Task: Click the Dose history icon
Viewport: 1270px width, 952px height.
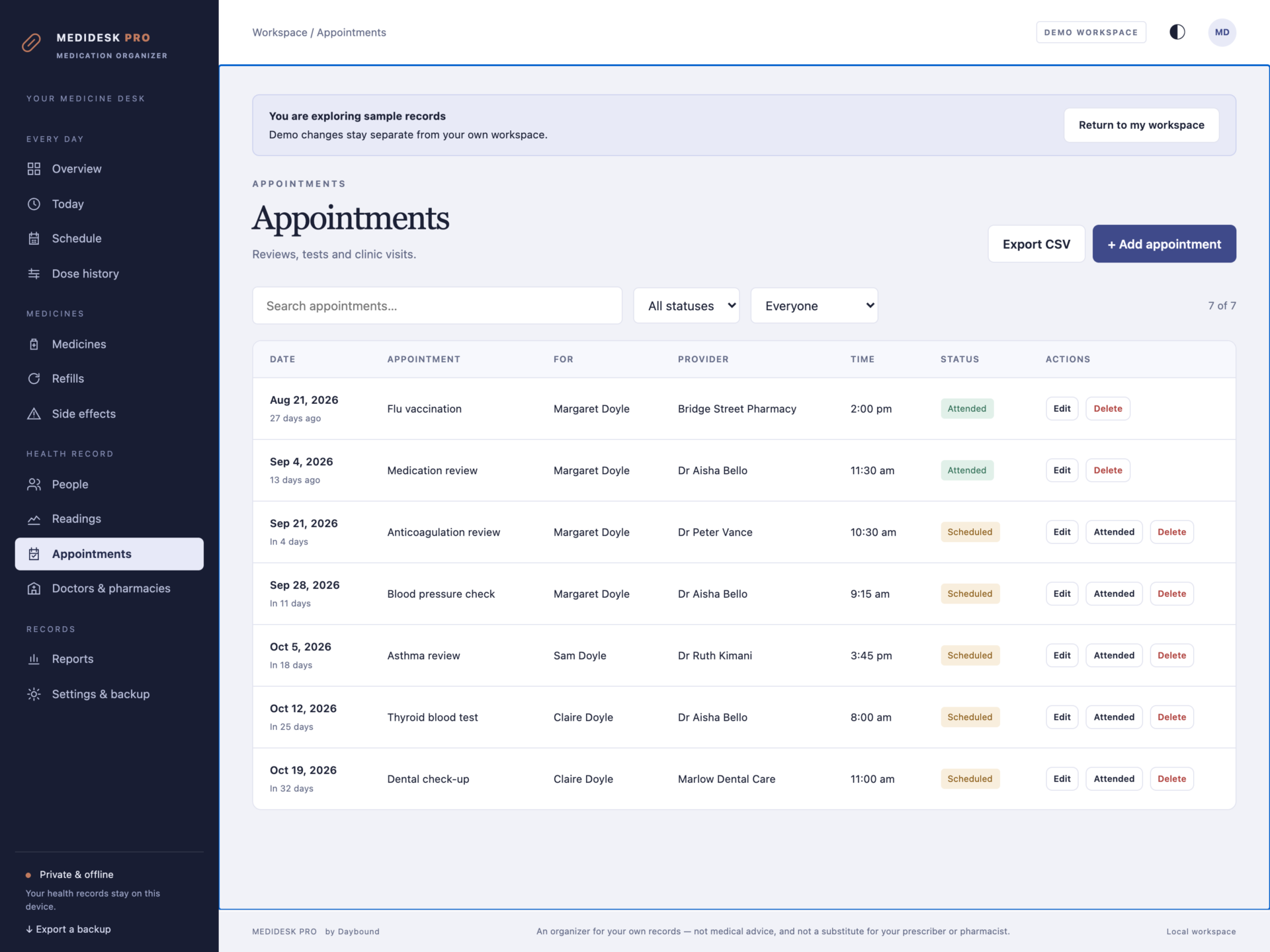Action: [x=34, y=274]
